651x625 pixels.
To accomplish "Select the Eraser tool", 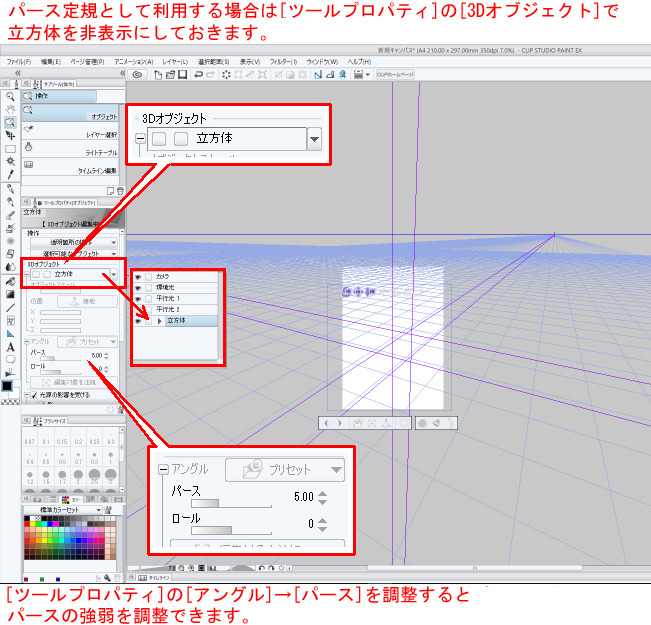I will [10, 254].
